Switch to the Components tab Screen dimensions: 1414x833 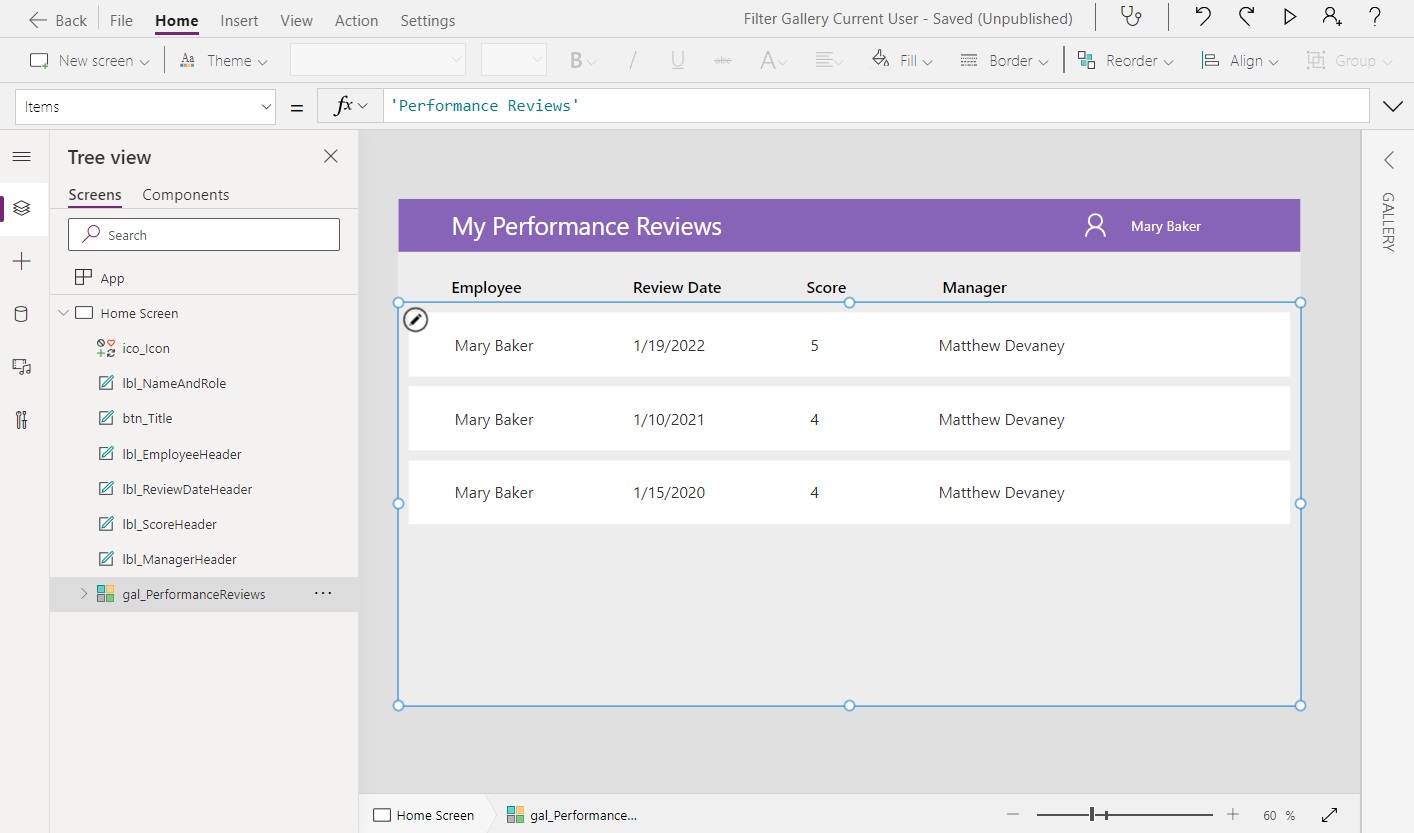(185, 195)
